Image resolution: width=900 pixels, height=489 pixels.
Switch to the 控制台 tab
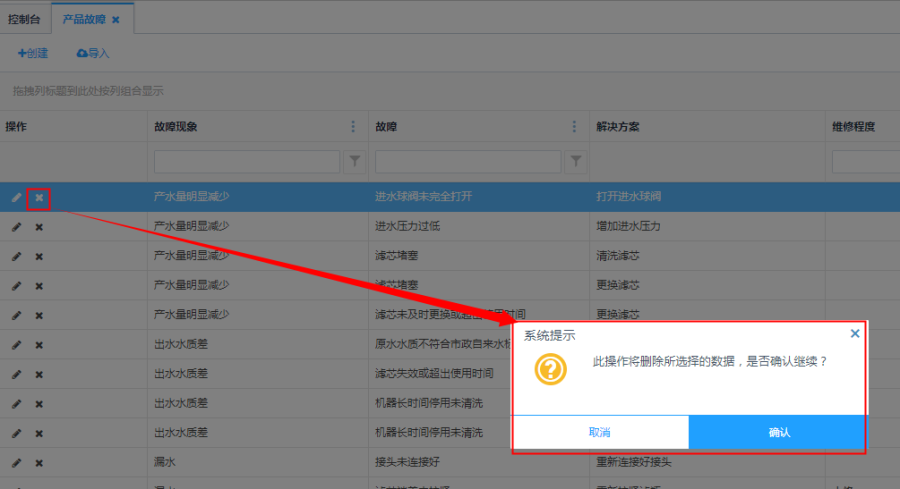coord(24,20)
